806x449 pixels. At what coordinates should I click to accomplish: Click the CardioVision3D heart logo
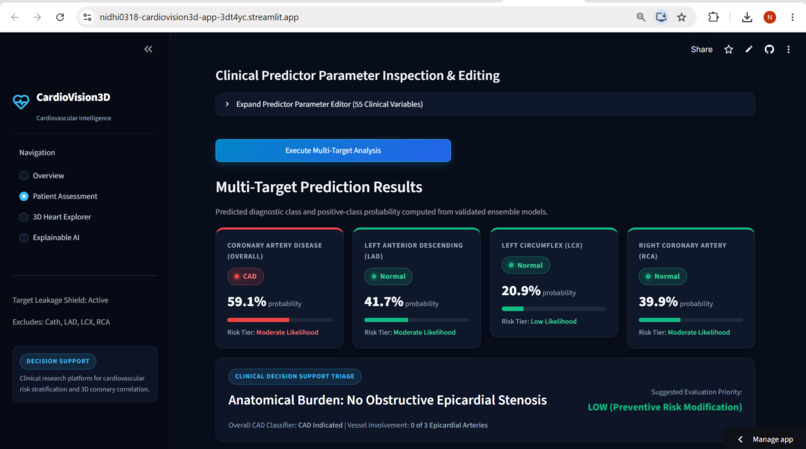click(21, 102)
